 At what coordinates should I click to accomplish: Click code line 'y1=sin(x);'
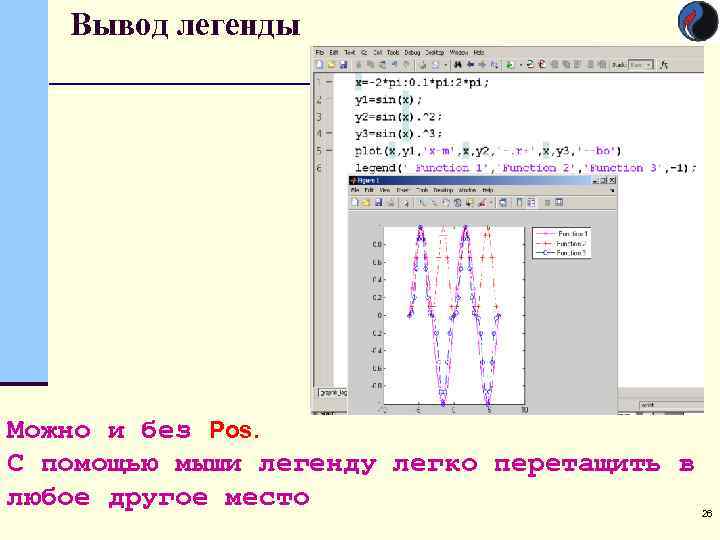388,100
